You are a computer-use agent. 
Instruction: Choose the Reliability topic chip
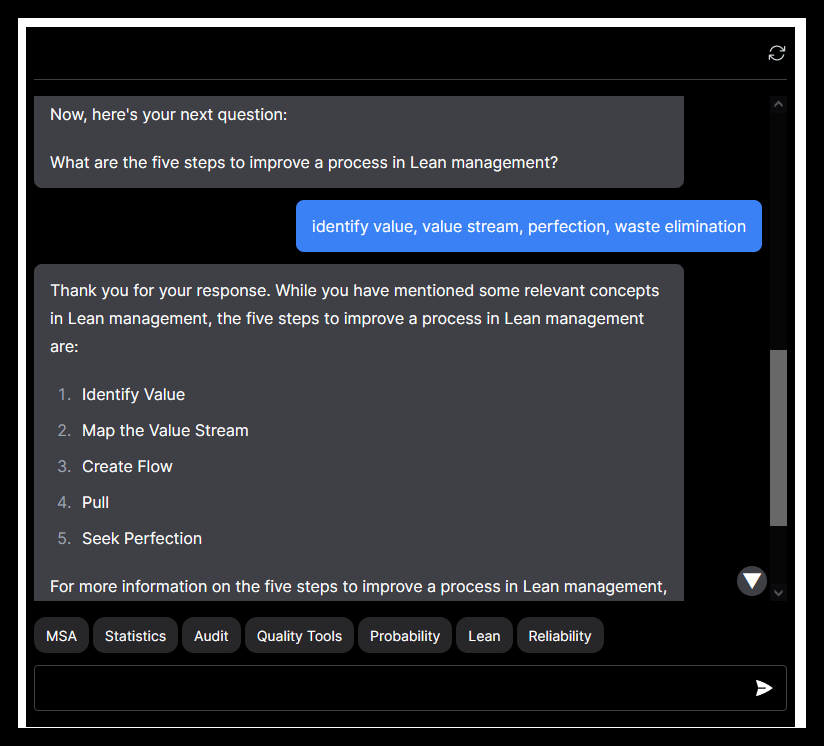pyautogui.click(x=560, y=636)
